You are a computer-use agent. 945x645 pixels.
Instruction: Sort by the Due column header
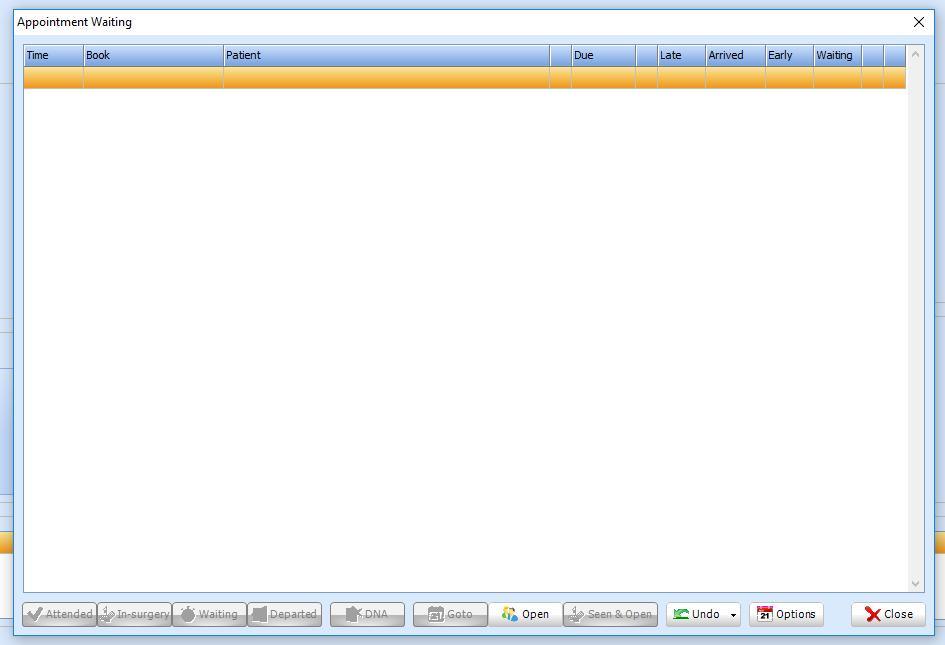click(x=603, y=55)
